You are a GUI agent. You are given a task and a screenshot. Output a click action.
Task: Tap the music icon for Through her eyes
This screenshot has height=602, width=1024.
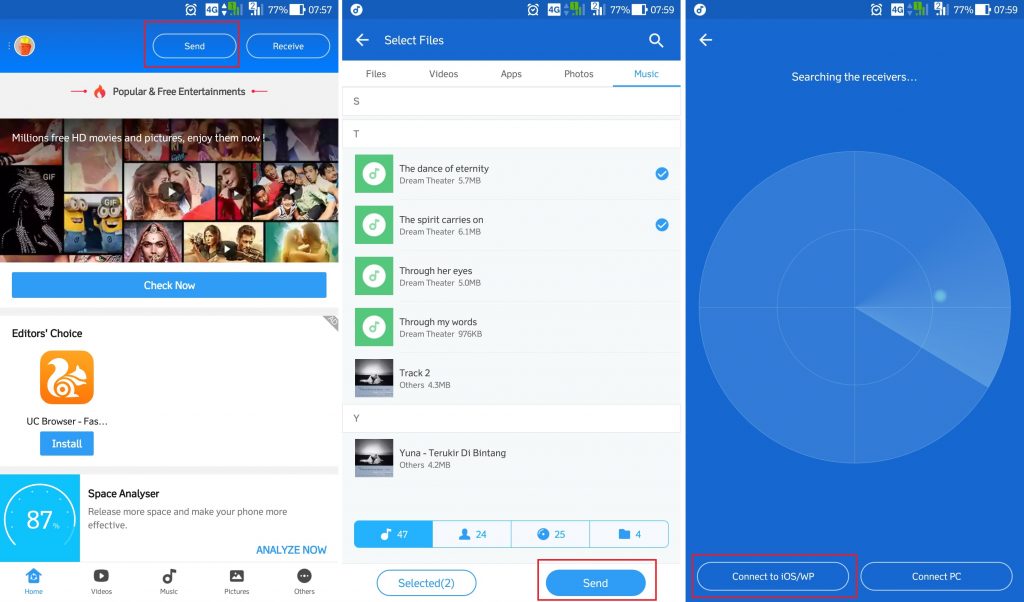click(374, 276)
